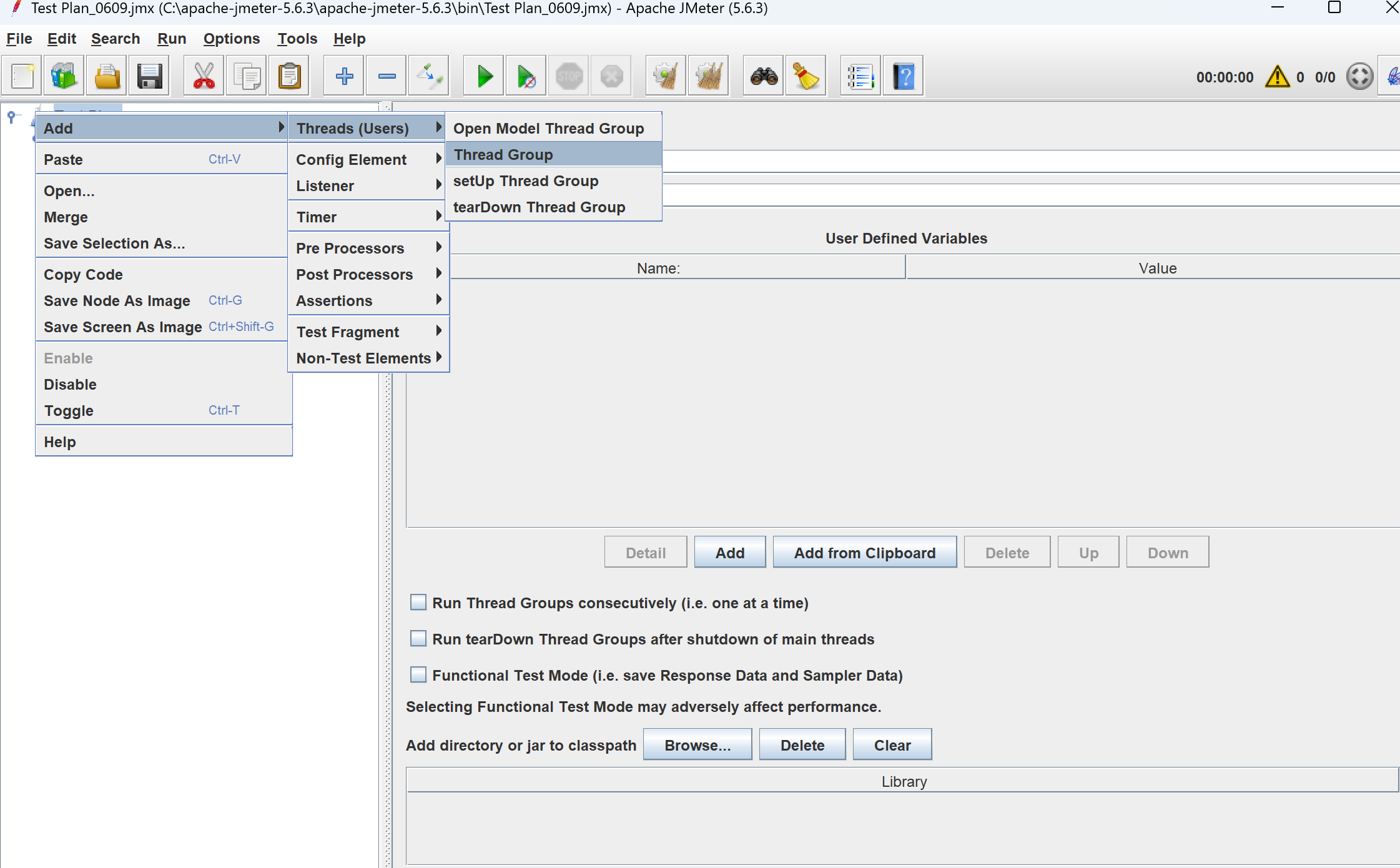
Task: Check Run tearDown Thread Groups option
Action: coord(418,639)
